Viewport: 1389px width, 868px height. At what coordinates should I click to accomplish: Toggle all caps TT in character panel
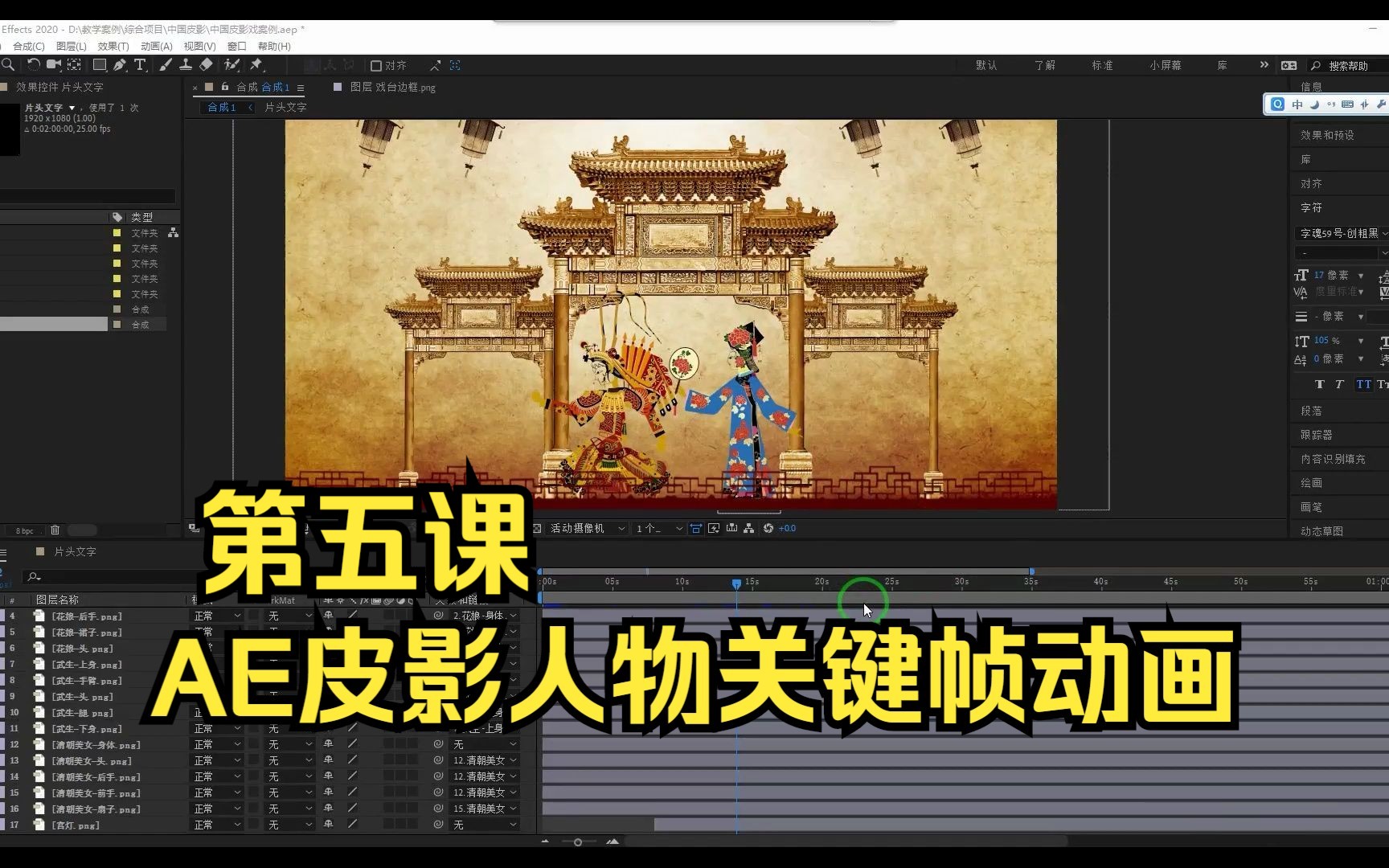(x=1363, y=384)
